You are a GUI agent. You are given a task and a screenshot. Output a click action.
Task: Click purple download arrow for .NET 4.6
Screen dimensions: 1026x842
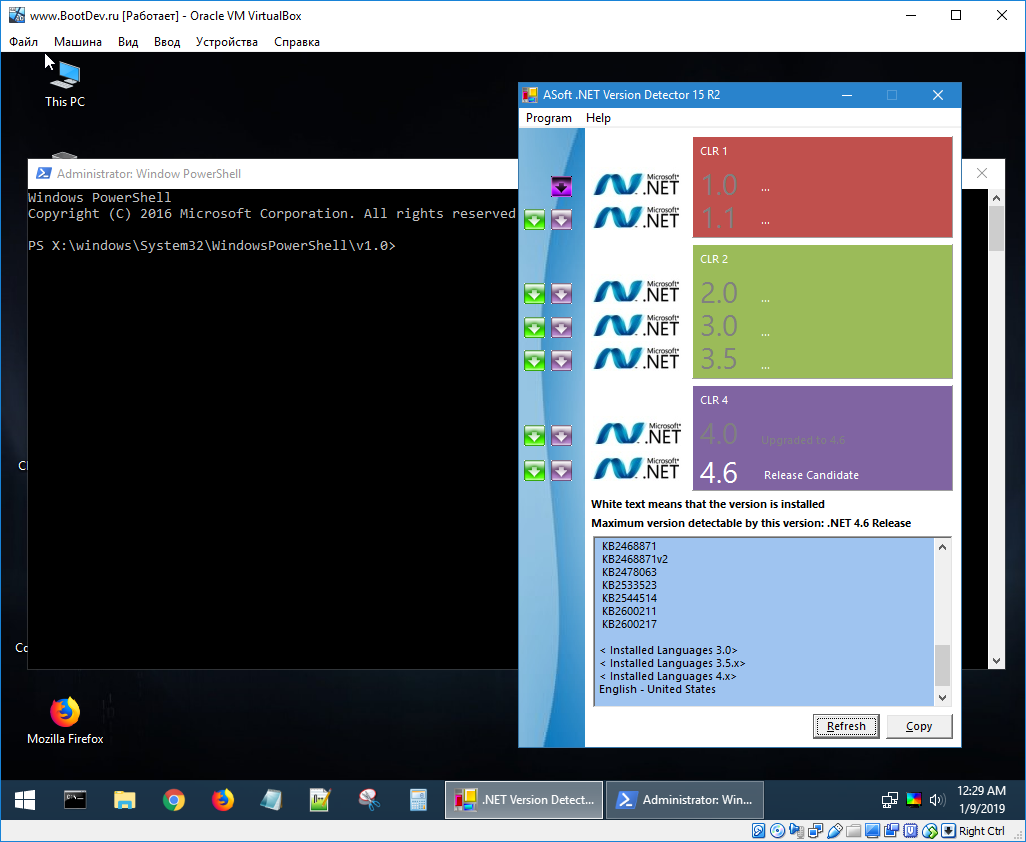561,470
